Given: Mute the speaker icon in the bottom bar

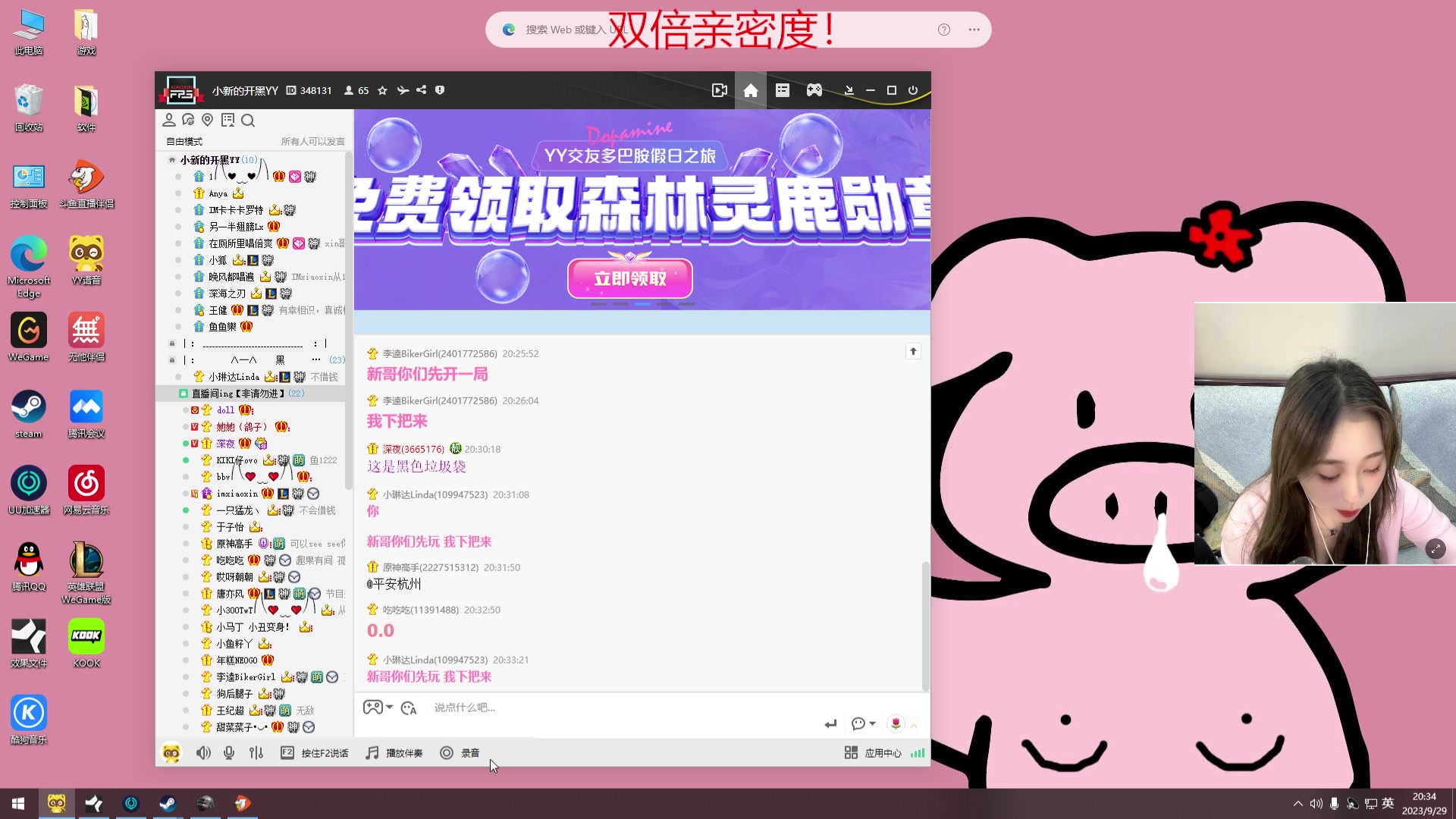Looking at the screenshot, I should [203, 752].
